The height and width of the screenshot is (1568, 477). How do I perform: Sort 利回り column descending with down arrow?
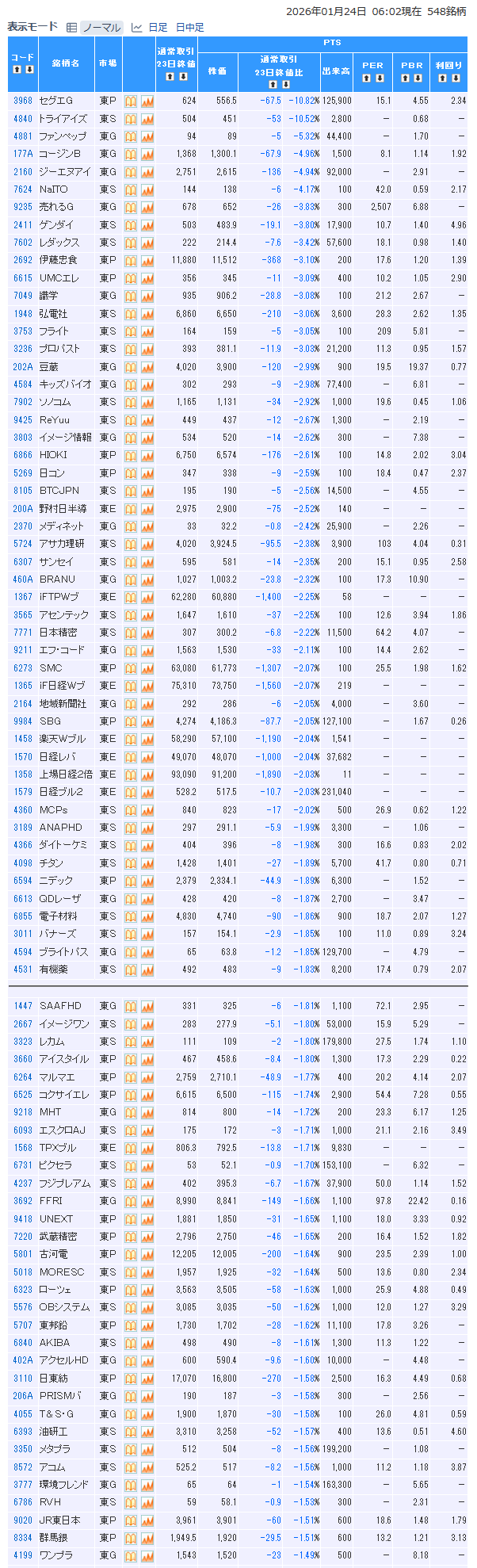point(455,78)
